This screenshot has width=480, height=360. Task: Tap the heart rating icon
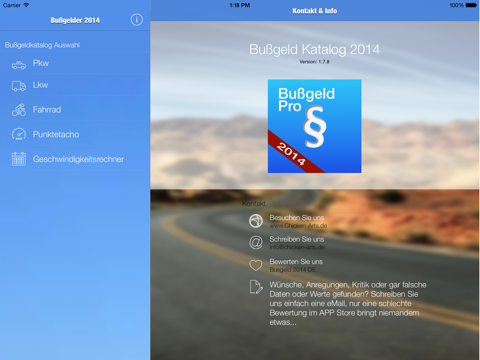point(256,265)
